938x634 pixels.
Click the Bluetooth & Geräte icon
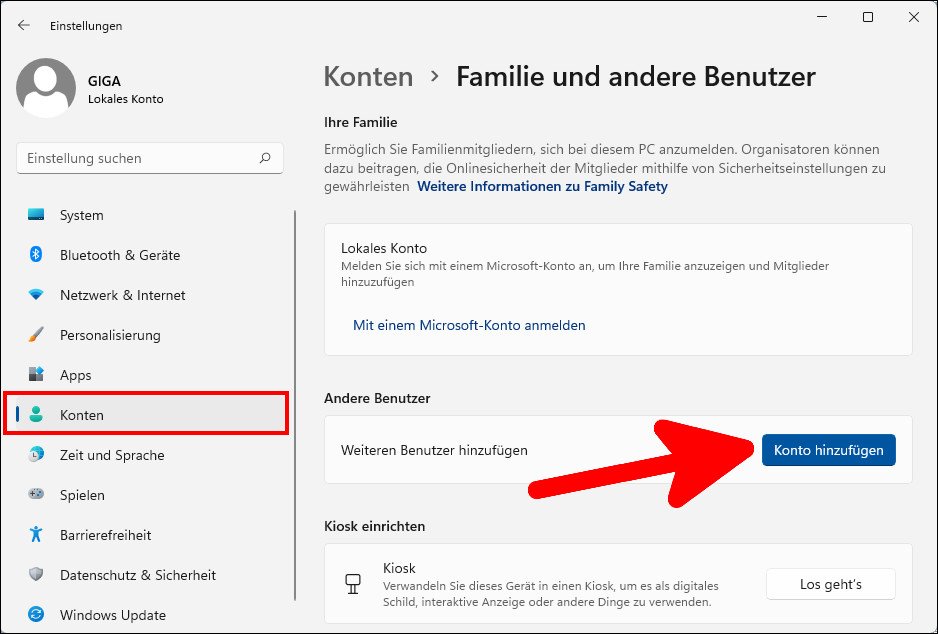36,255
